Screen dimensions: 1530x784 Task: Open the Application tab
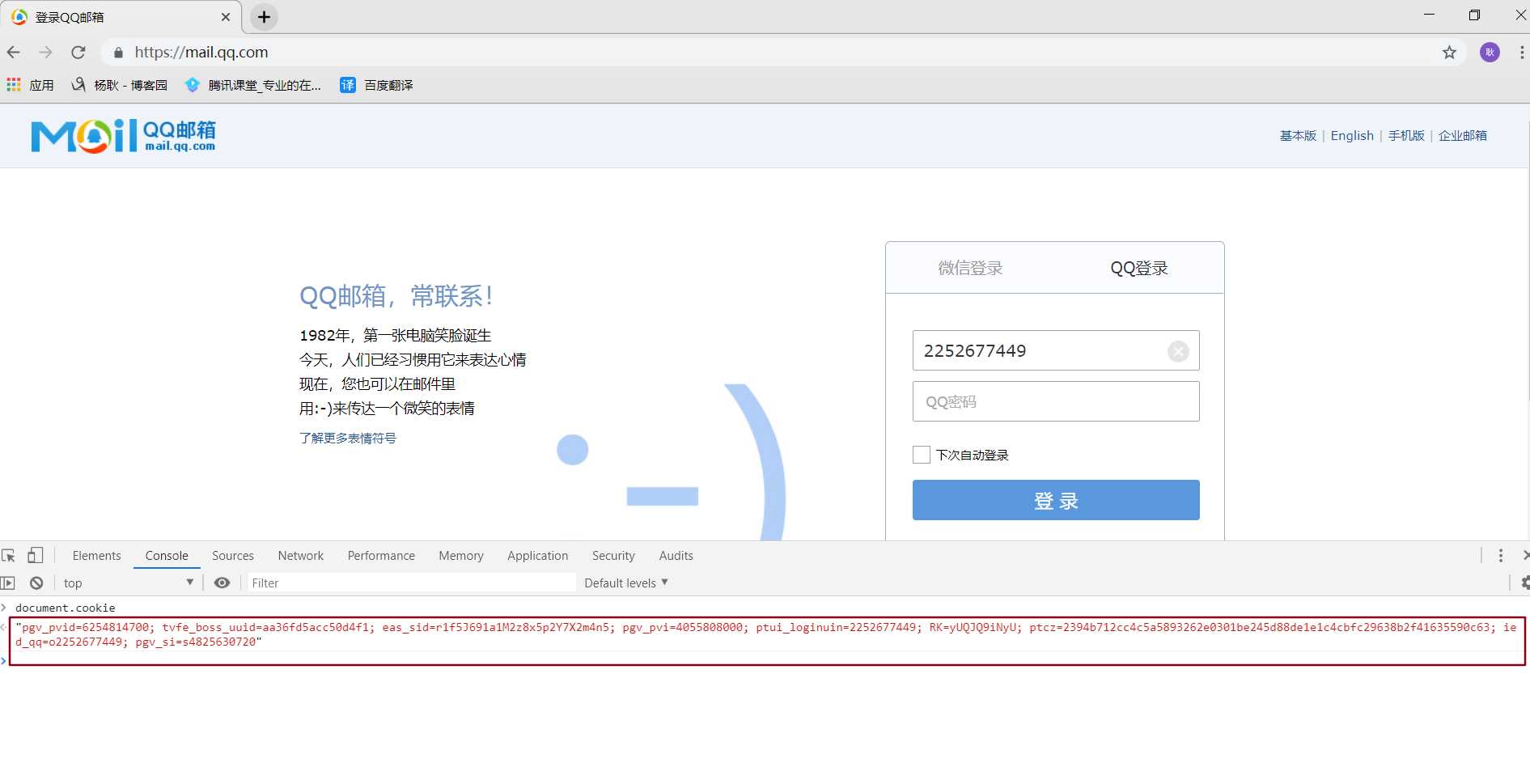(538, 556)
